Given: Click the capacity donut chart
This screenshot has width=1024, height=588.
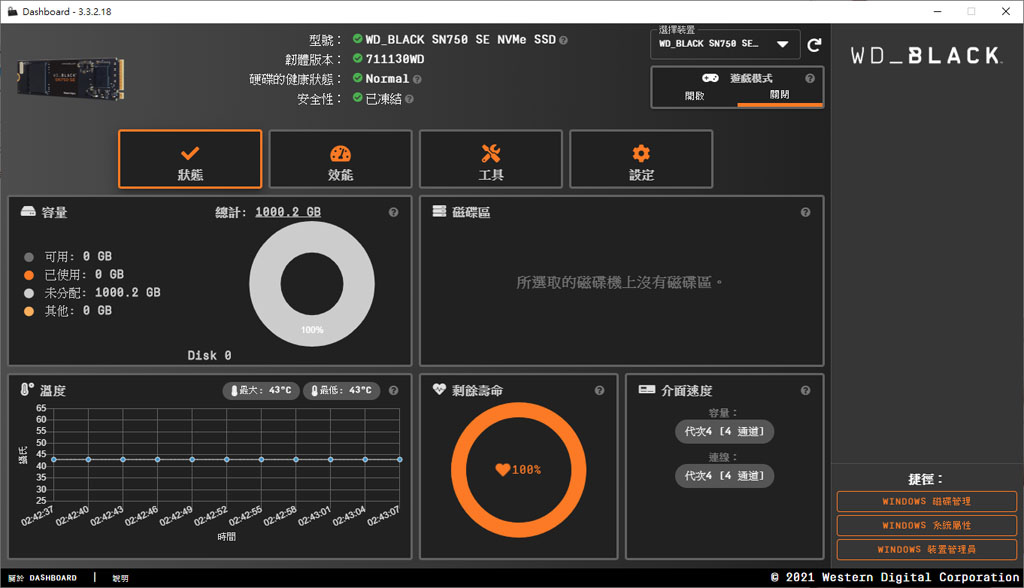Looking at the screenshot, I should tap(312, 284).
